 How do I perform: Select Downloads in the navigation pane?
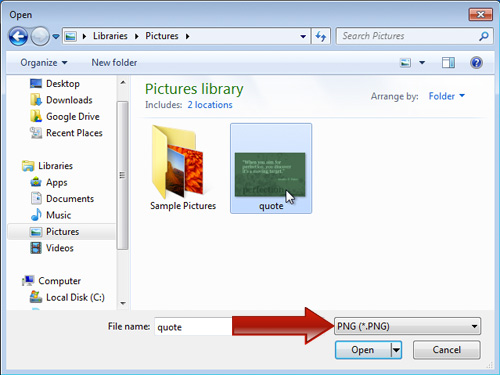click(69, 100)
